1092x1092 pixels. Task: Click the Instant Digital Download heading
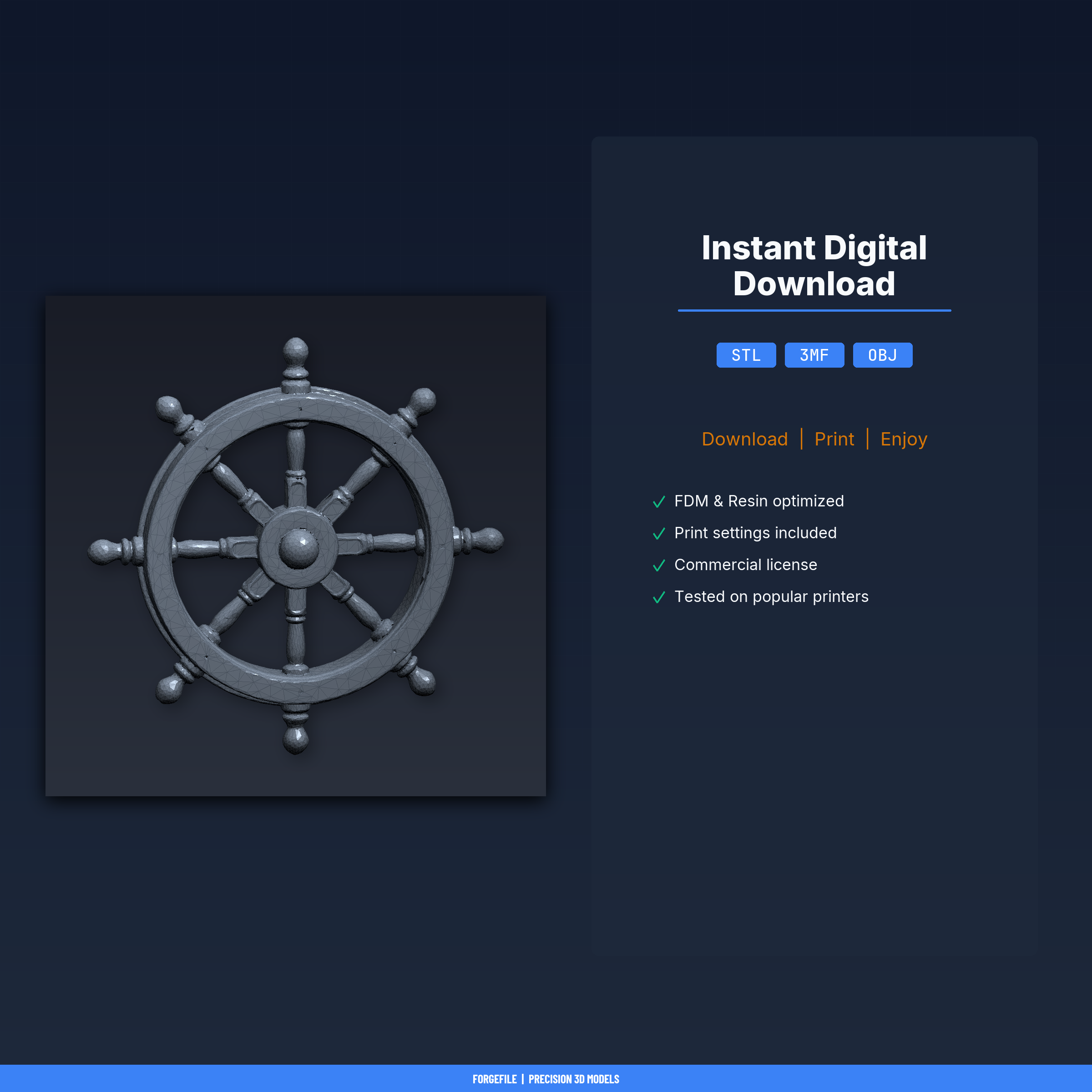coord(814,266)
